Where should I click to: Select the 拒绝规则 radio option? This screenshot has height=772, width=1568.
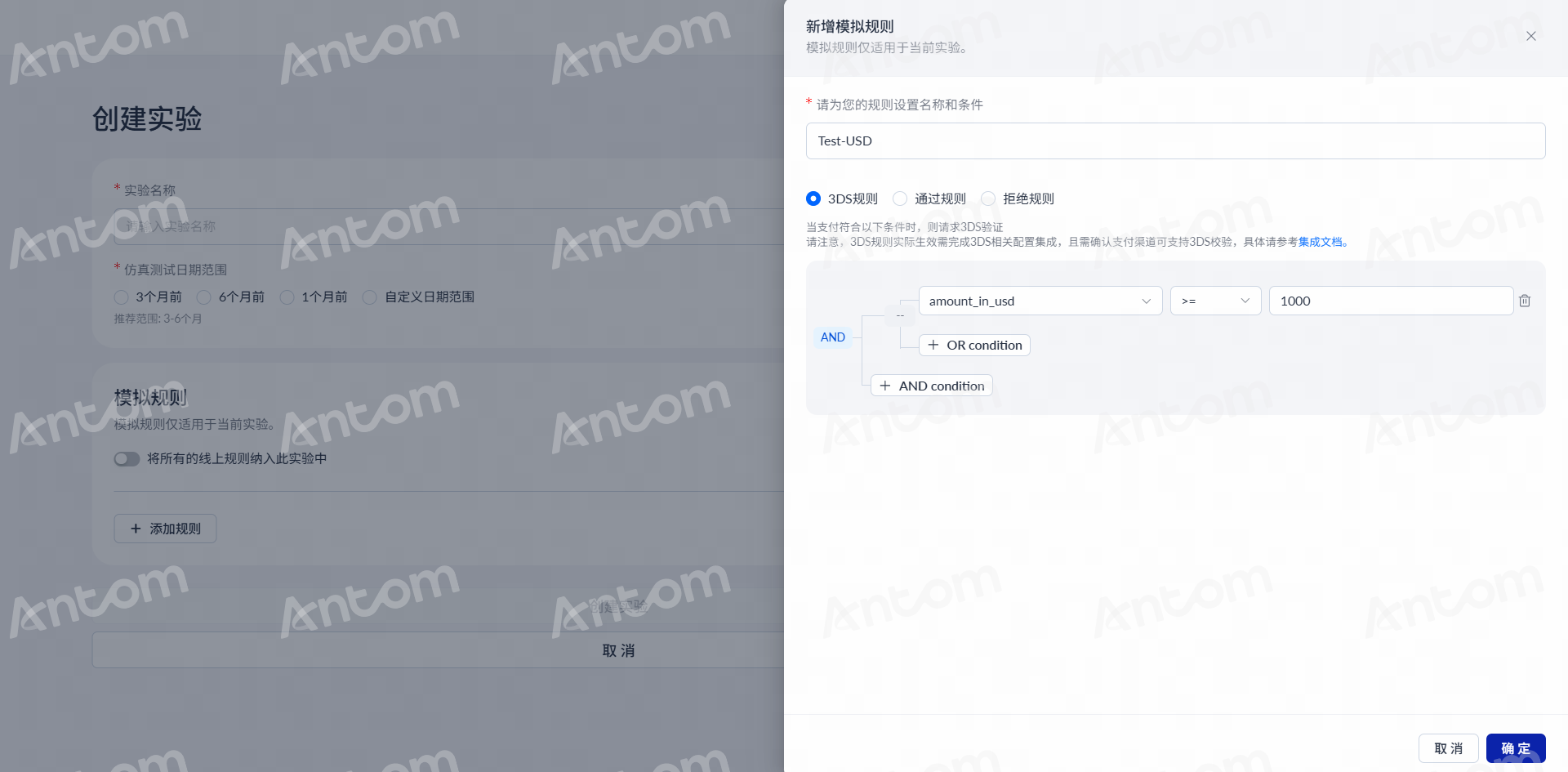[x=988, y=199]
